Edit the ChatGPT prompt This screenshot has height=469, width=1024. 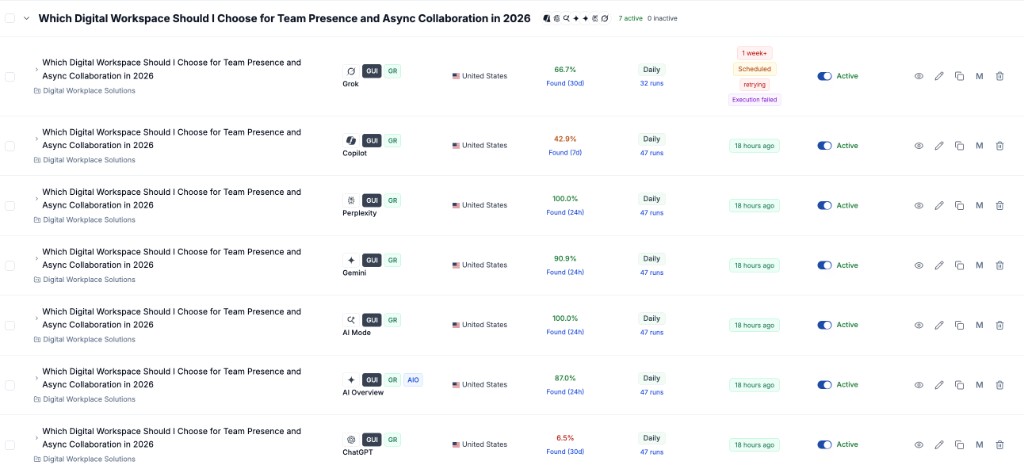coord(938,445)
